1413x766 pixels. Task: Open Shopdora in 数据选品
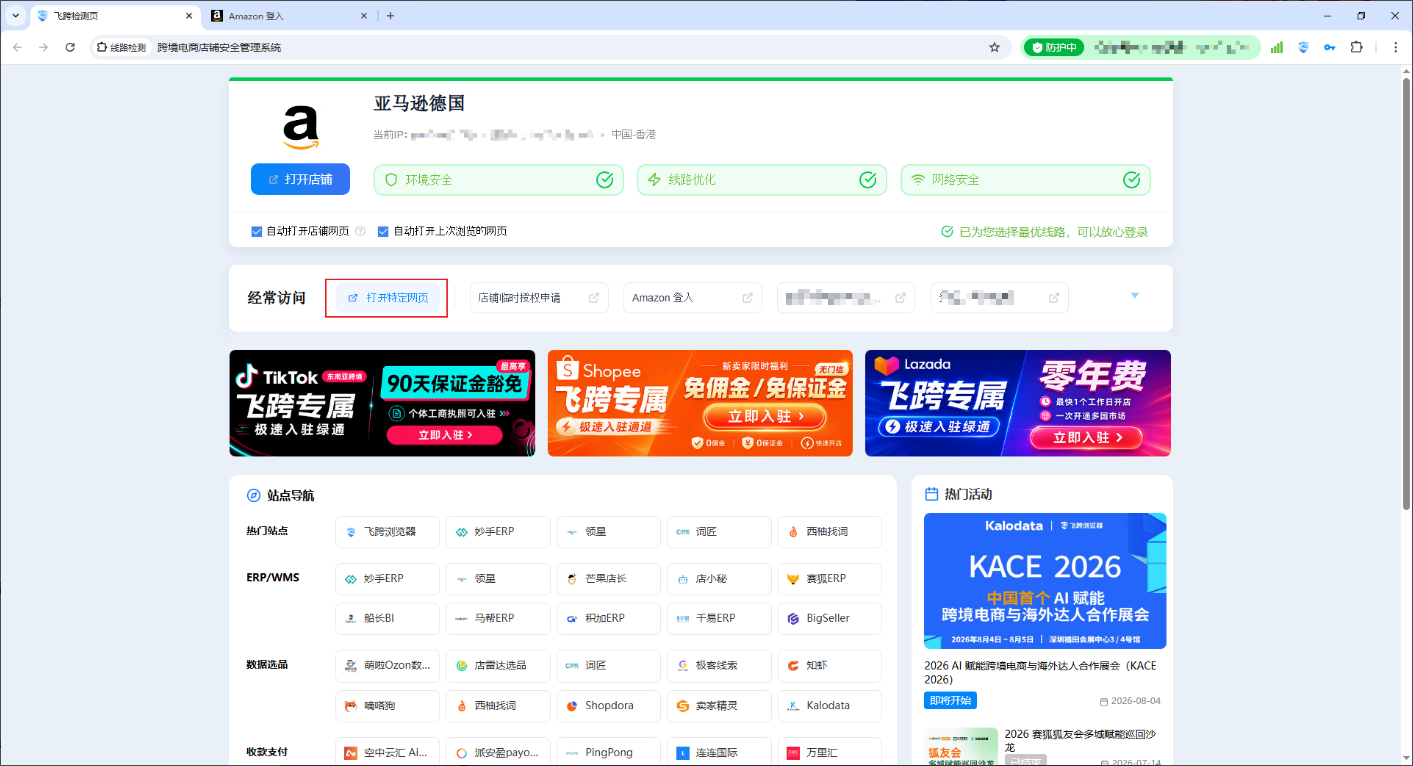click(x=609, y=705)
